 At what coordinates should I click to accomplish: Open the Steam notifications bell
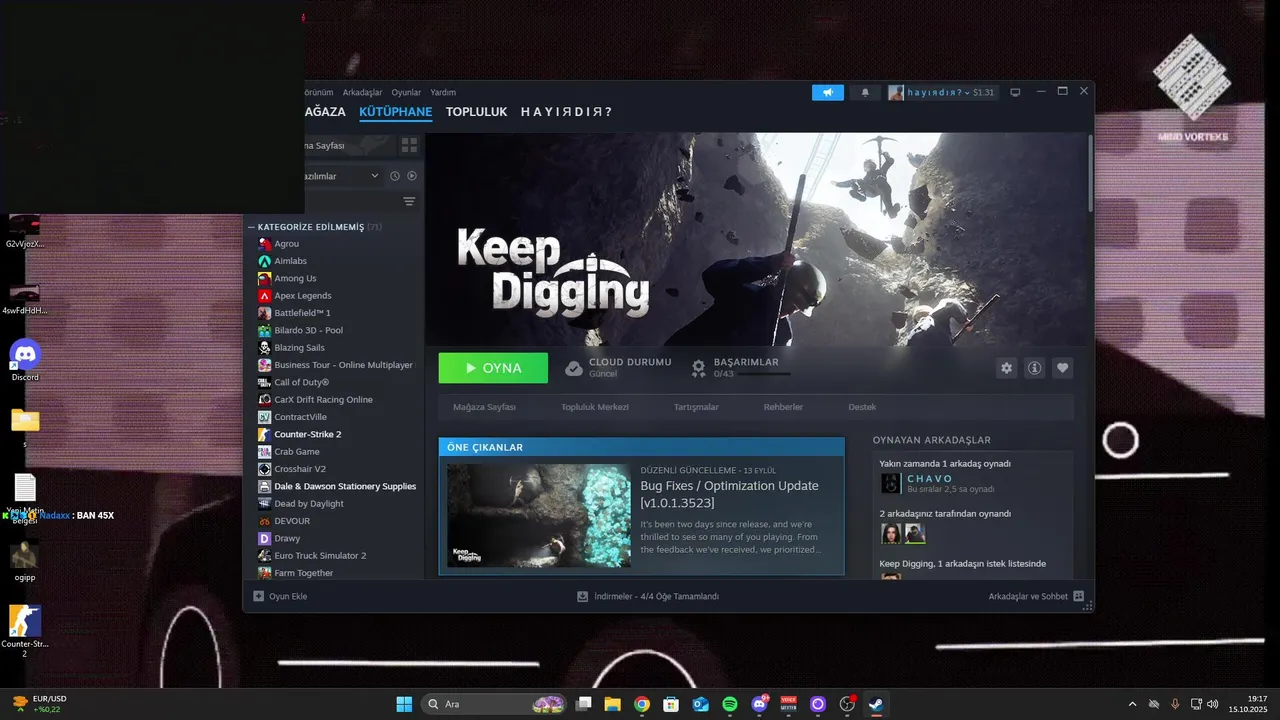coord(865,92)
